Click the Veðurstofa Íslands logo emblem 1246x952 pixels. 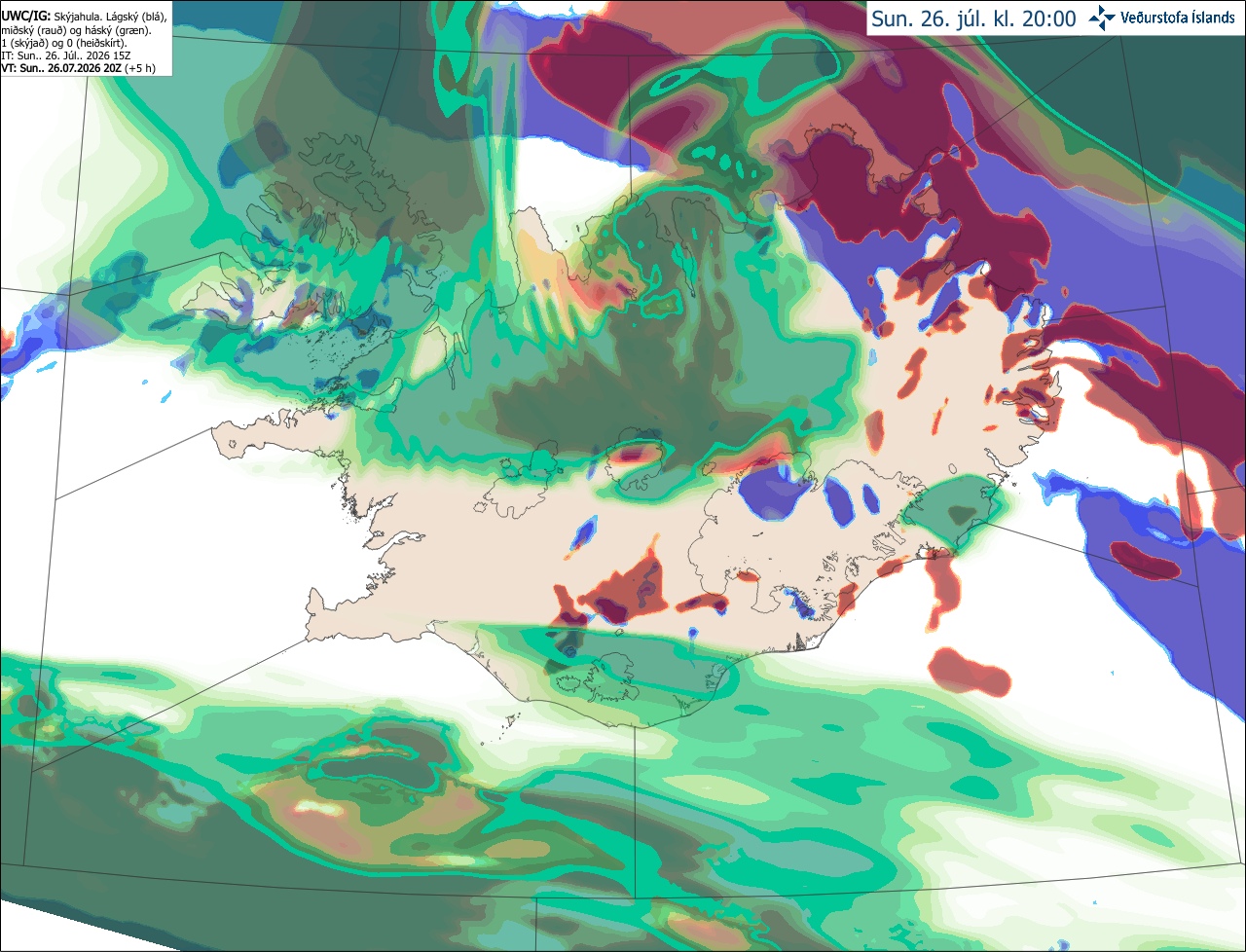click(x=1102, y=18)
